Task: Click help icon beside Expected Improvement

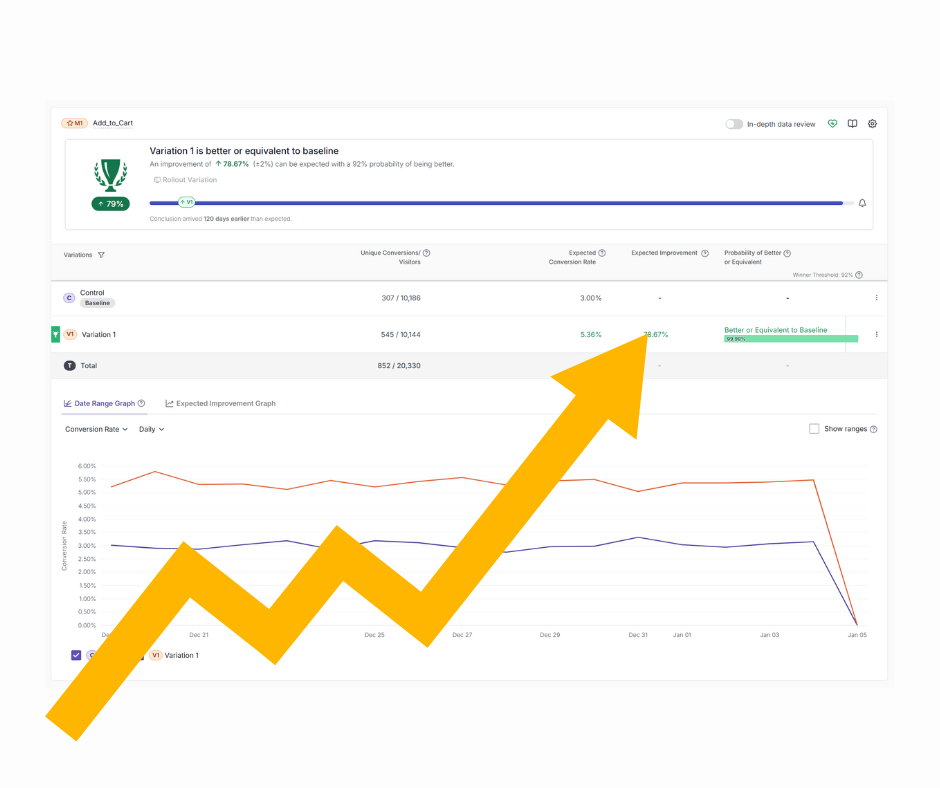Action: 705,253
